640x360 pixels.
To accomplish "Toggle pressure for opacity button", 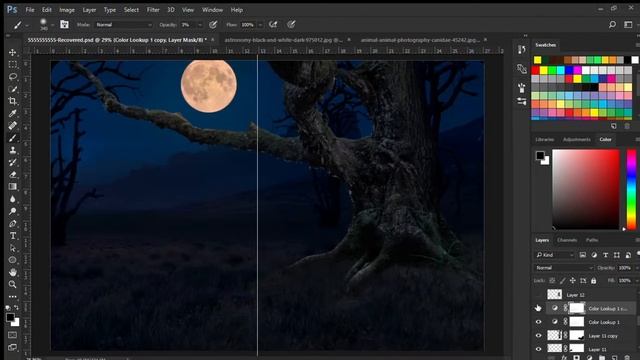I will [x=213, y=24].
